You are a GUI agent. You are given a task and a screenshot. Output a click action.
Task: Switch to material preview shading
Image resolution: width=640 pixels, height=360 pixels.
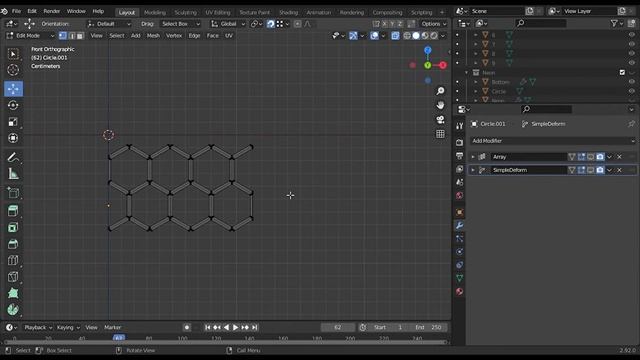[x=425, y=36]
